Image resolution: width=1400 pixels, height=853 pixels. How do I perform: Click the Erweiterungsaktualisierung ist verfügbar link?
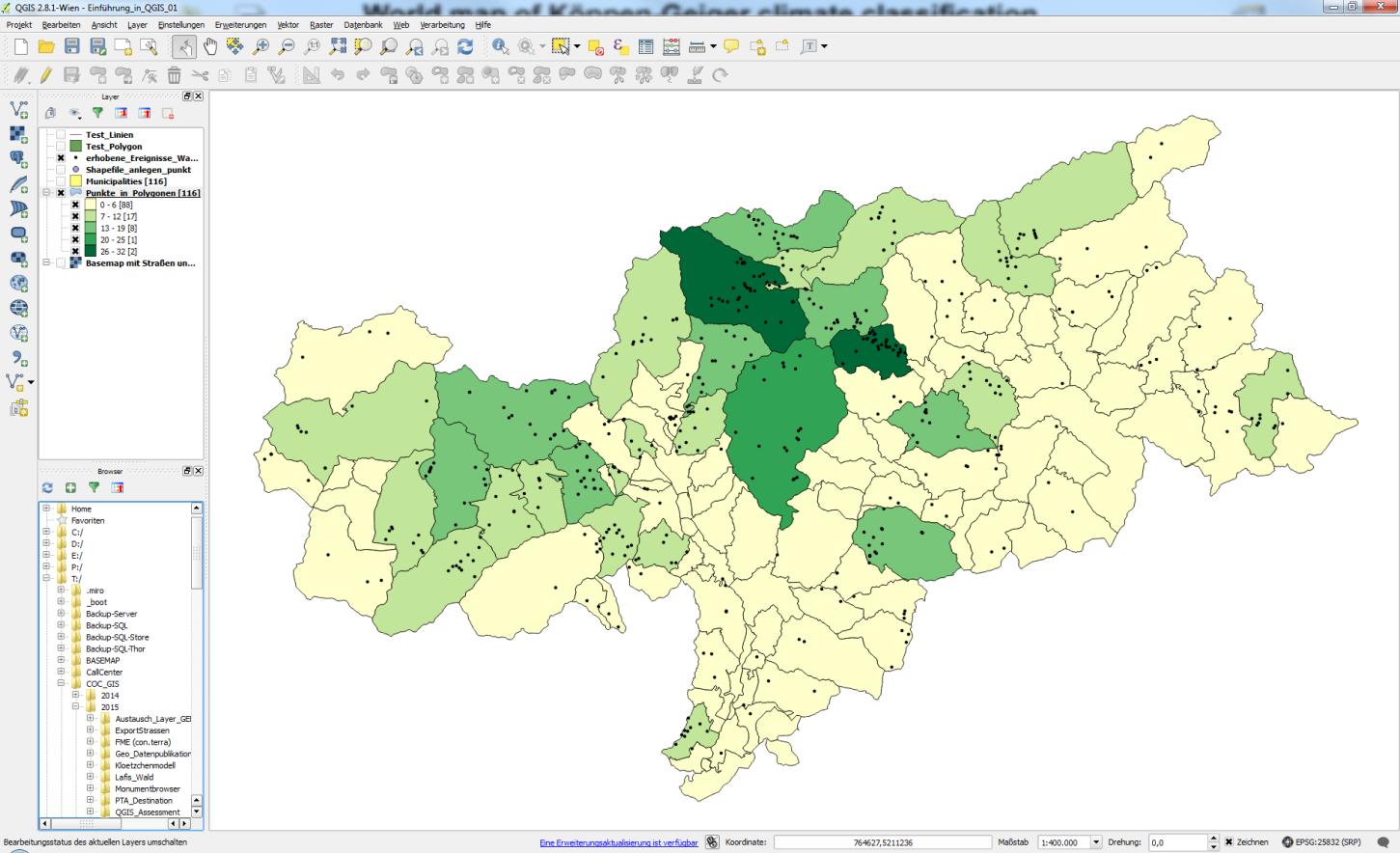click(x=618, y=842)
